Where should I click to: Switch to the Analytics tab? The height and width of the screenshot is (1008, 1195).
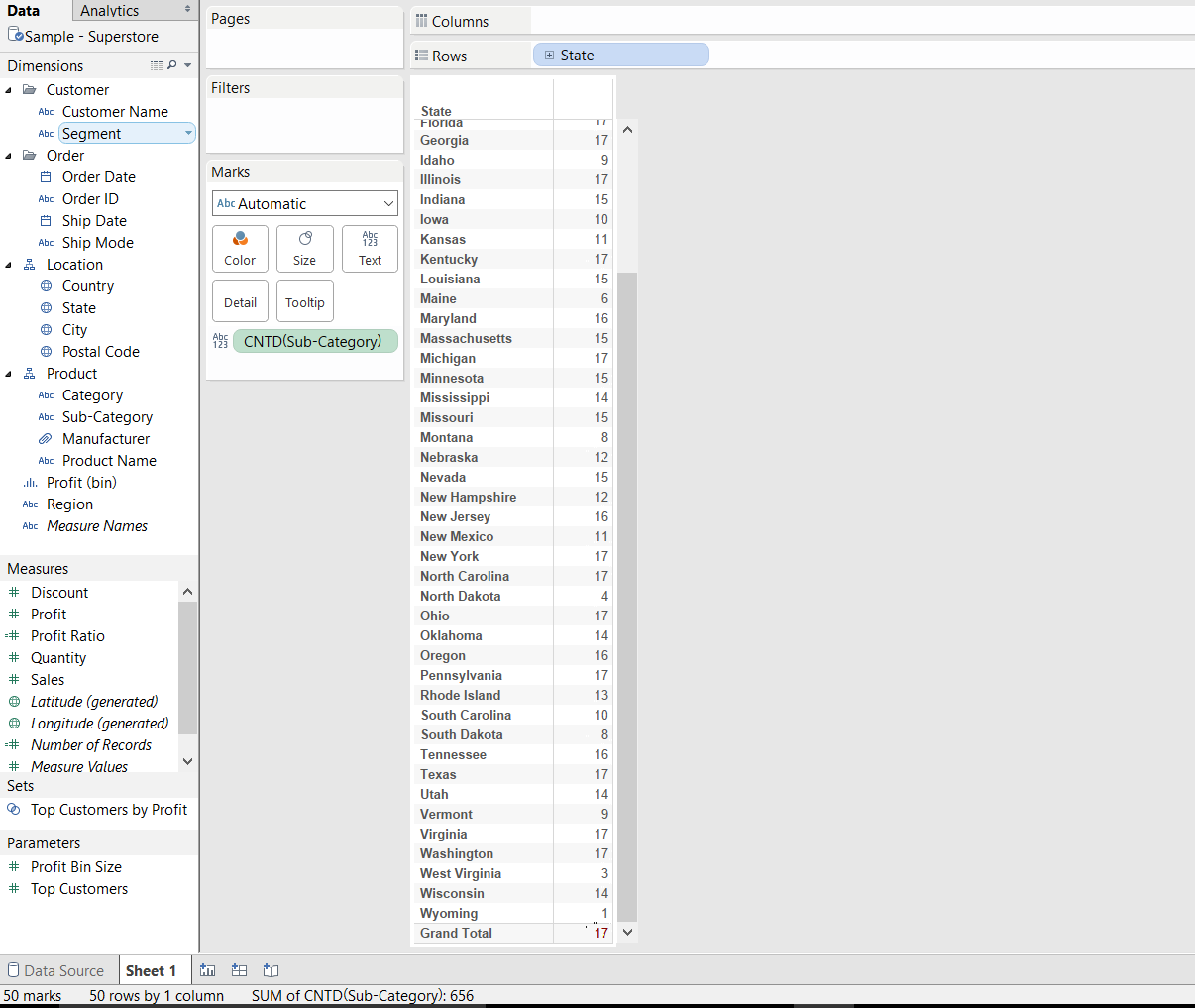[110, 10]
